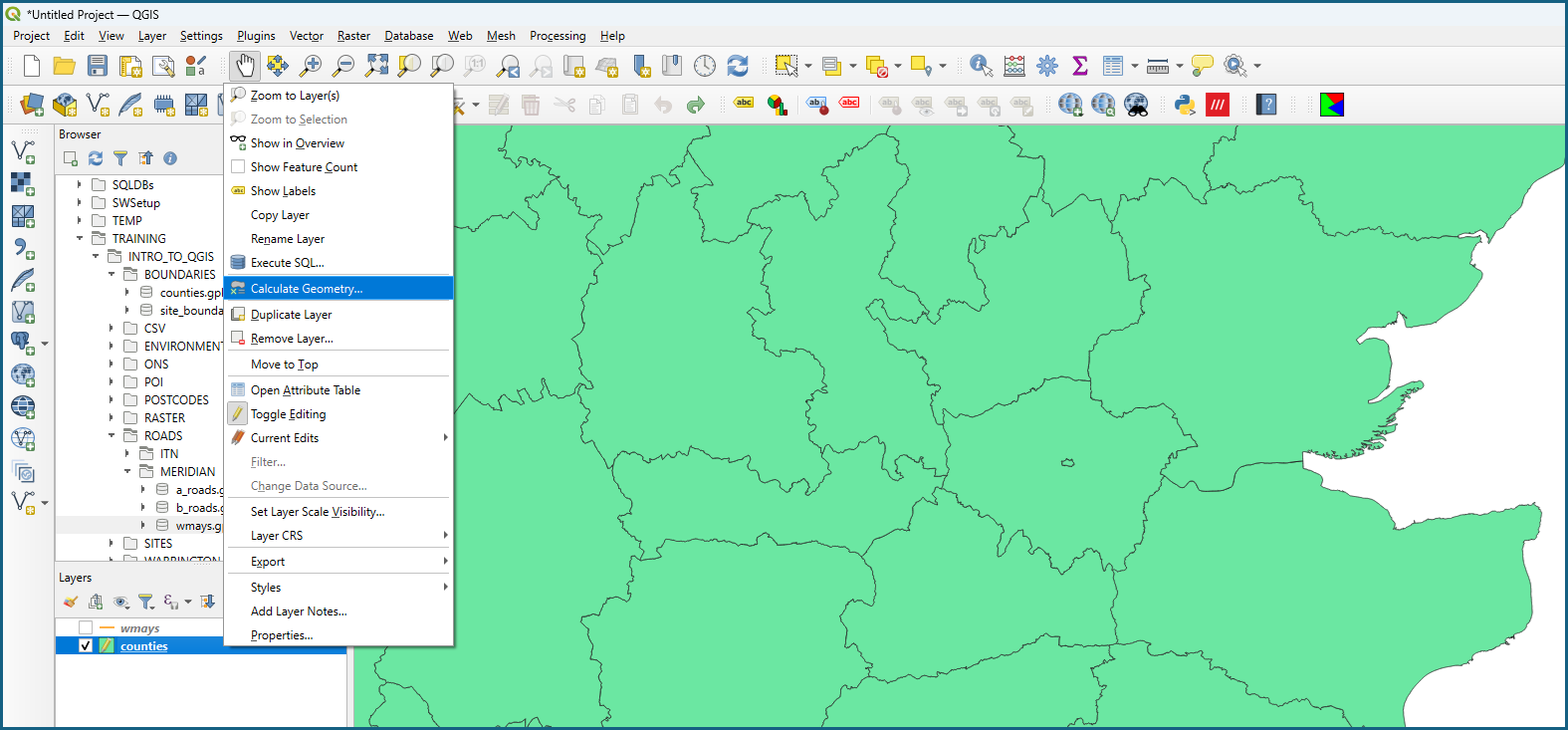Open the Plugins menu
The image size is (1568, 730).
click(x=256, y=36)
